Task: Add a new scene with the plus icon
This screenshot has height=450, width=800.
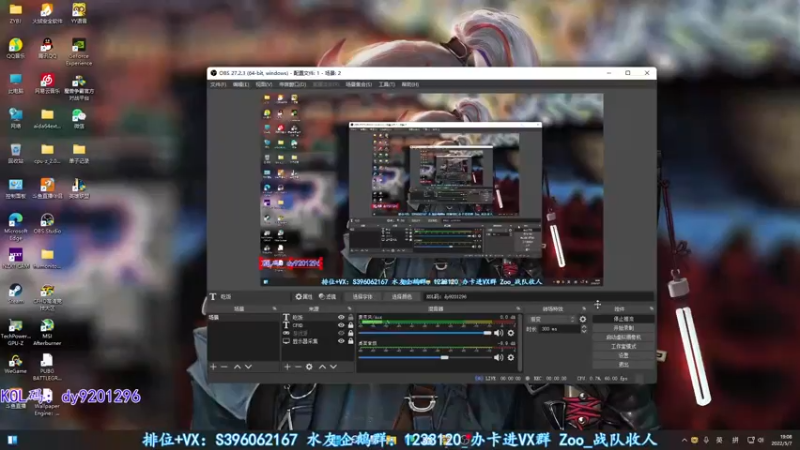Action: click(x=213, y=366)
